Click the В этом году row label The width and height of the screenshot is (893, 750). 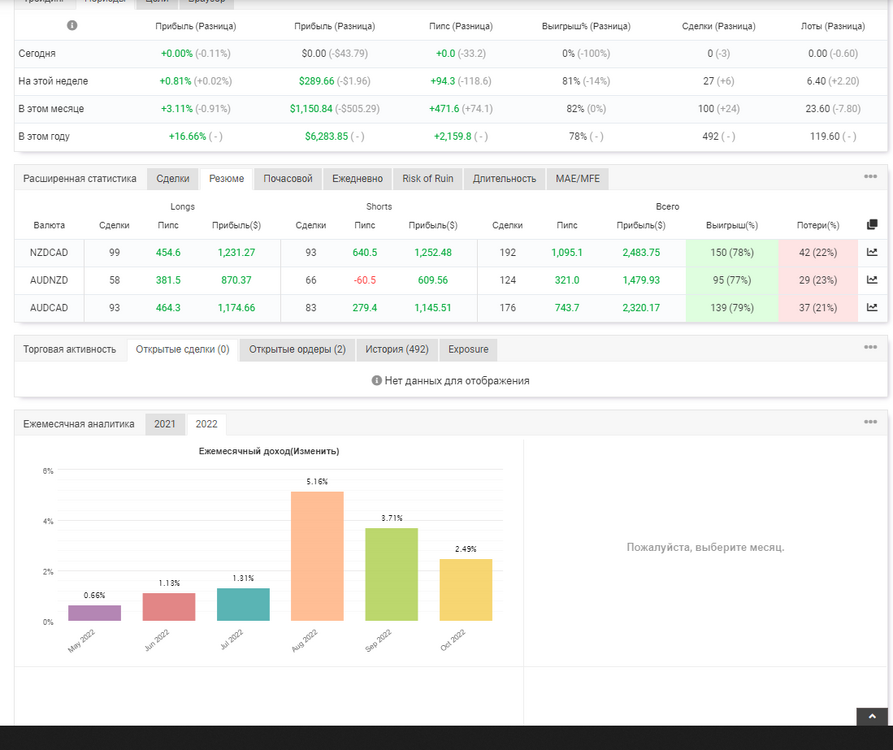point(44,137)
